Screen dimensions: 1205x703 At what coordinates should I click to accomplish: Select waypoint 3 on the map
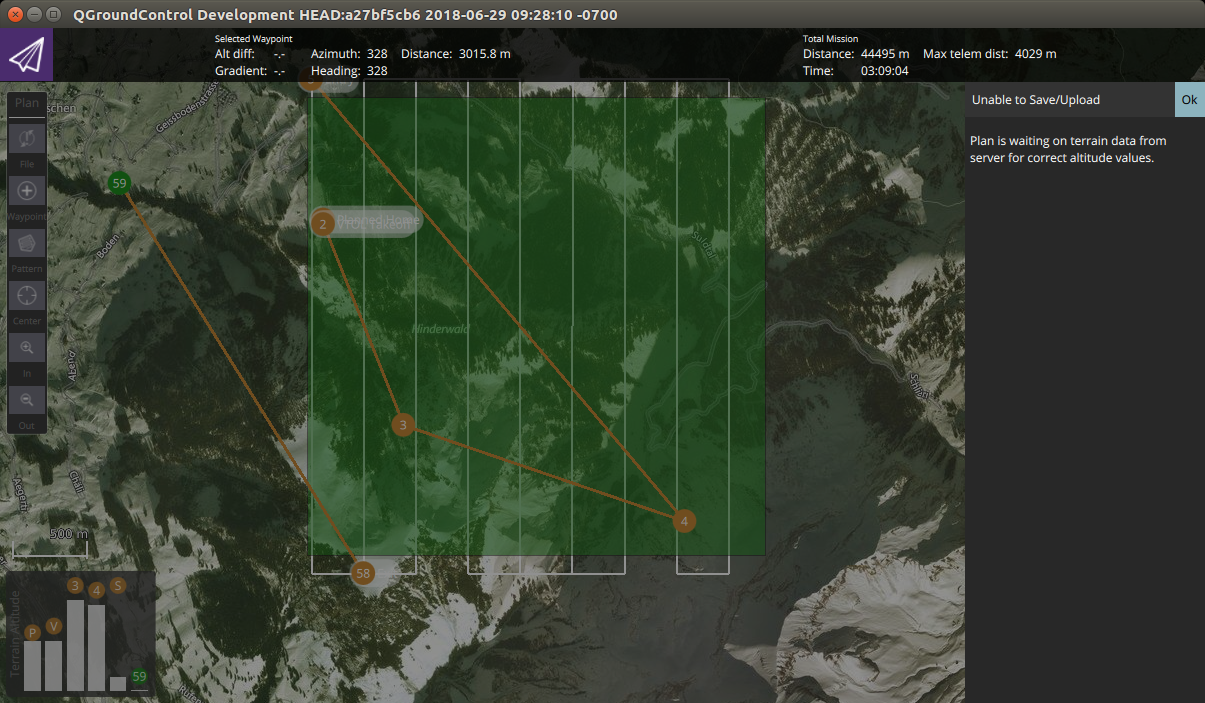pyautogui.click(x=403, y=425)
